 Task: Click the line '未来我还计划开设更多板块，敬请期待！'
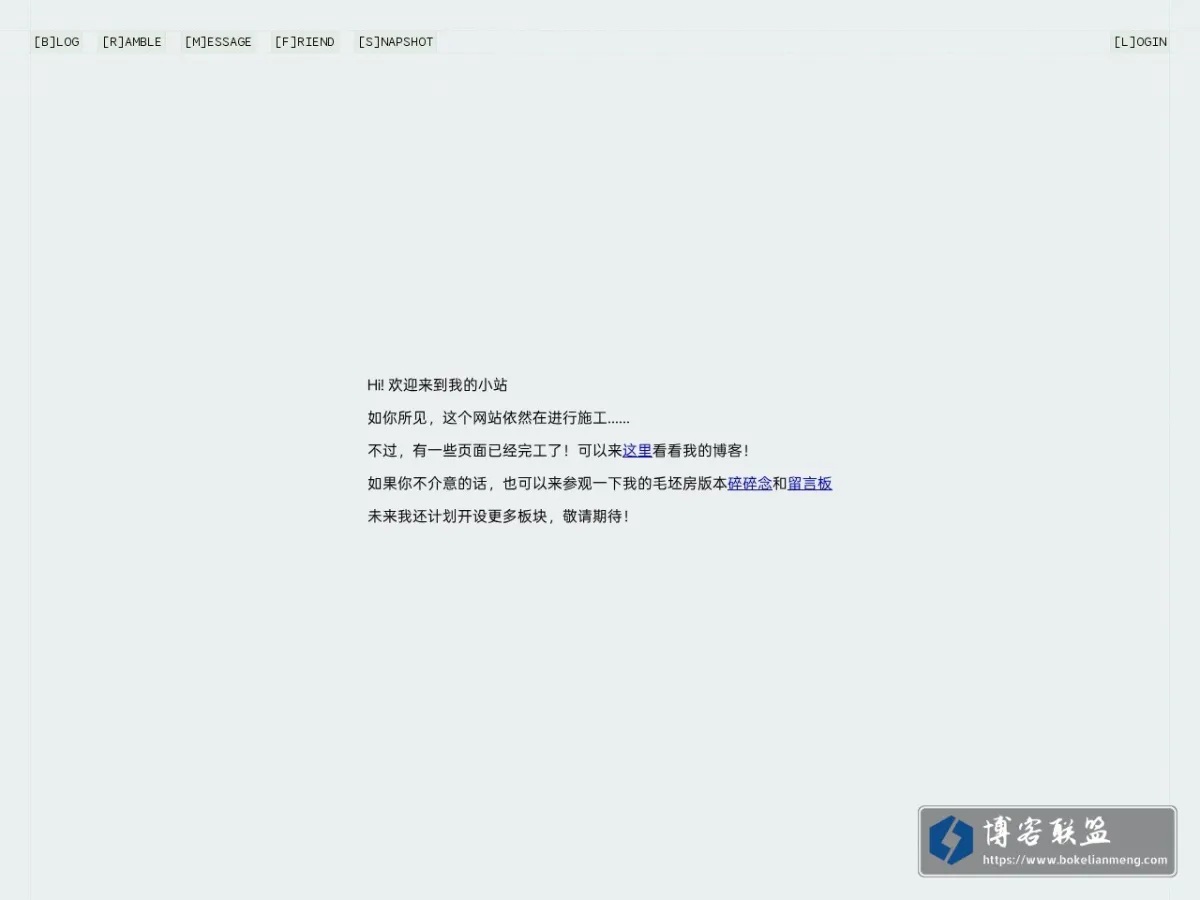coord(499,517)
